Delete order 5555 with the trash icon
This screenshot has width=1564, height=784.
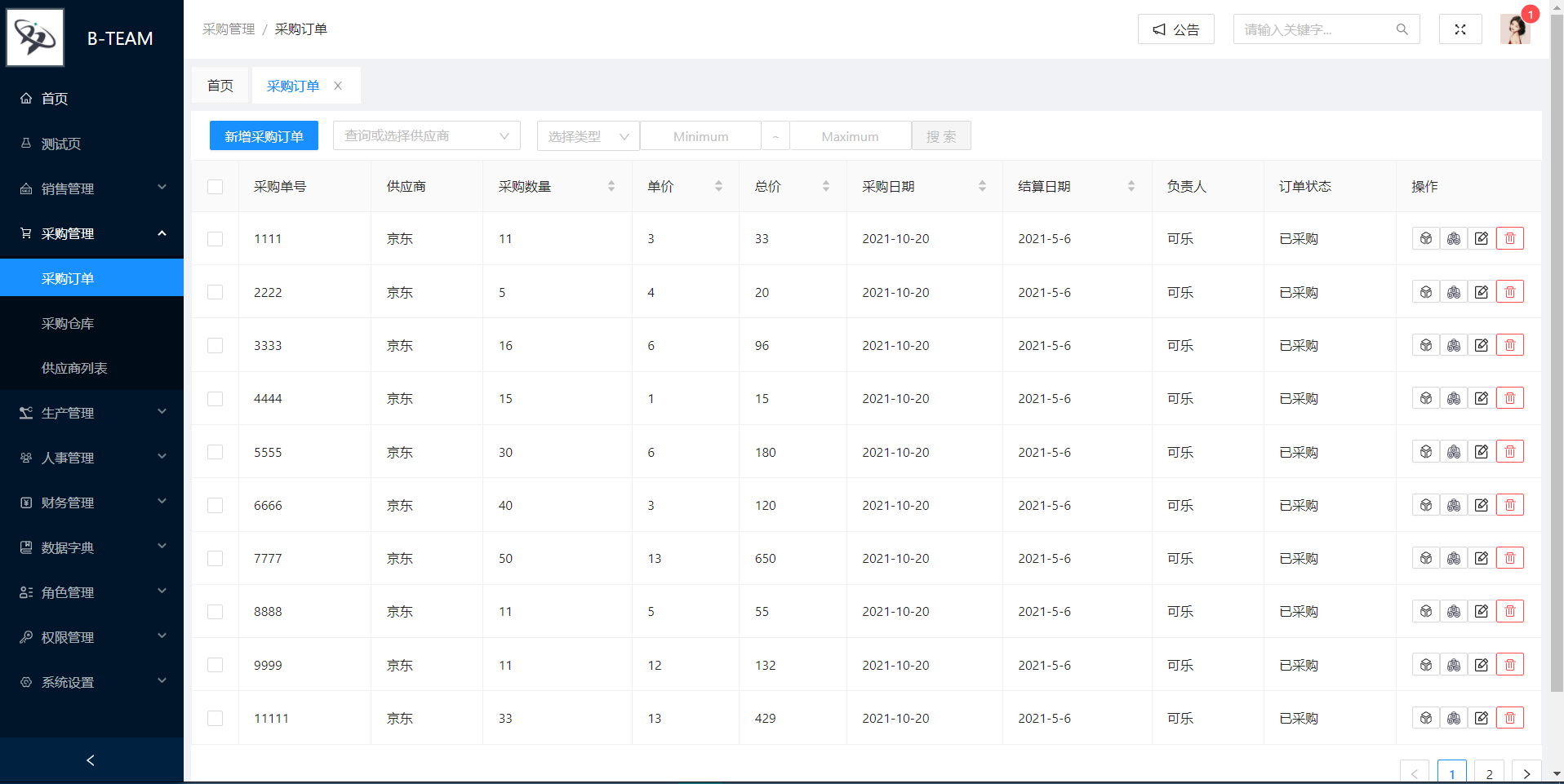(x=1509, y=452)
